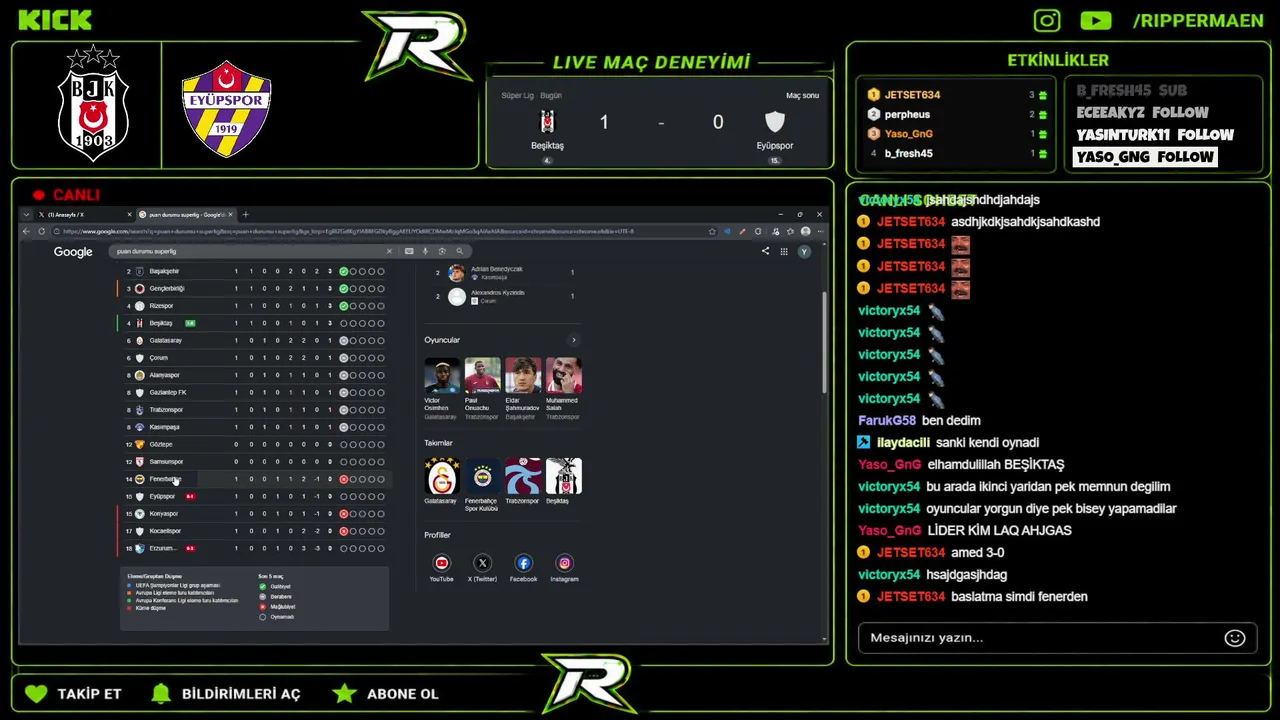
Task: Open Kasımpaşa row in the standings table
Action: (x=254, y=427)
